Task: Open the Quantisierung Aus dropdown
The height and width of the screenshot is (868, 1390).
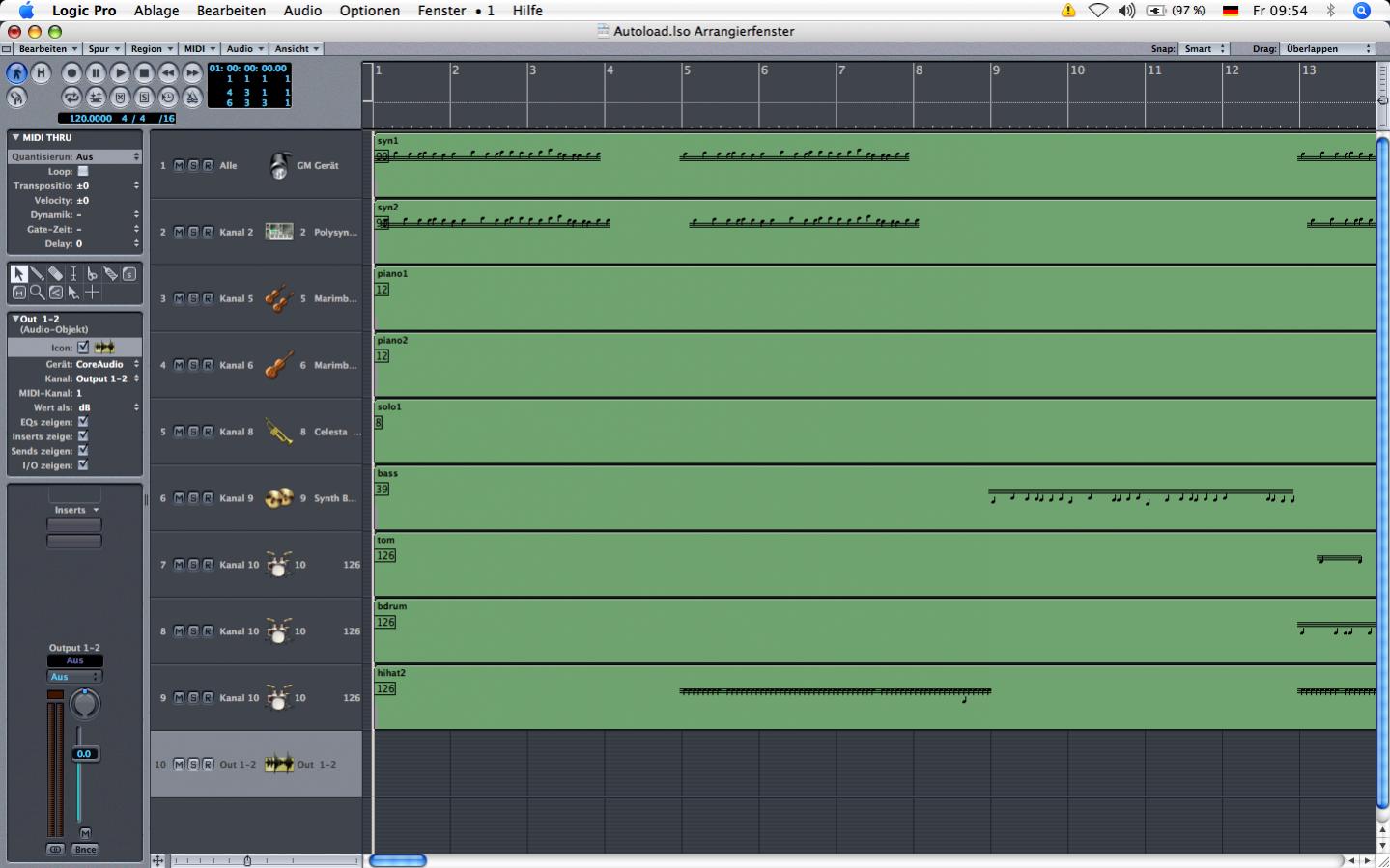Action: click(x=107, y=156)
